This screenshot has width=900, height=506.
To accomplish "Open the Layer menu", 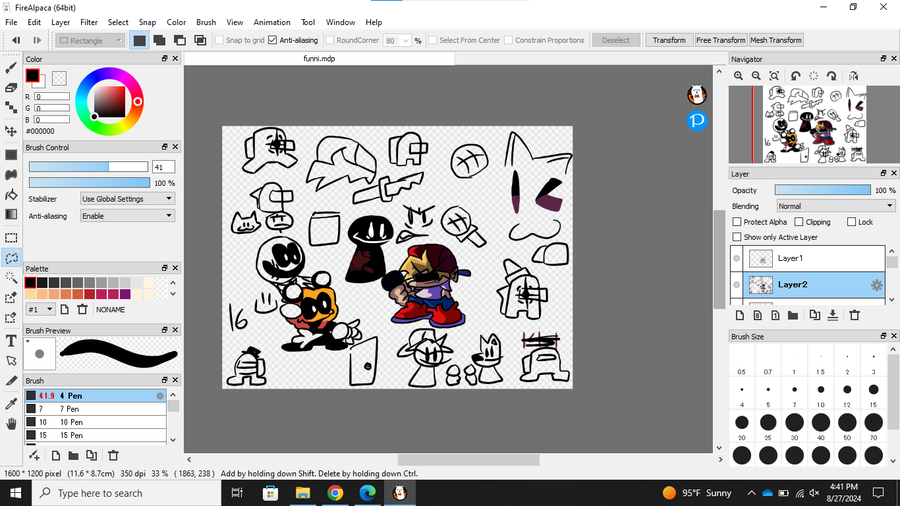I will [60, 22].
